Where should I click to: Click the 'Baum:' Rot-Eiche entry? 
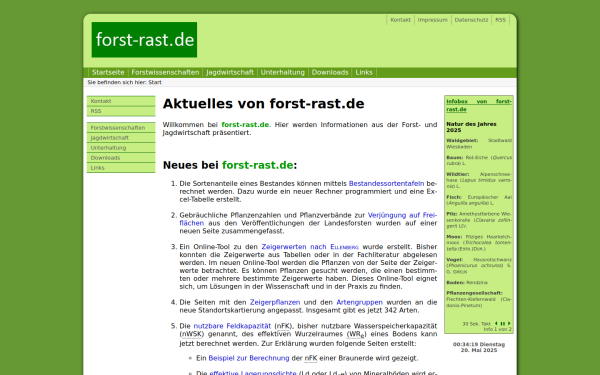coord(479,160)
